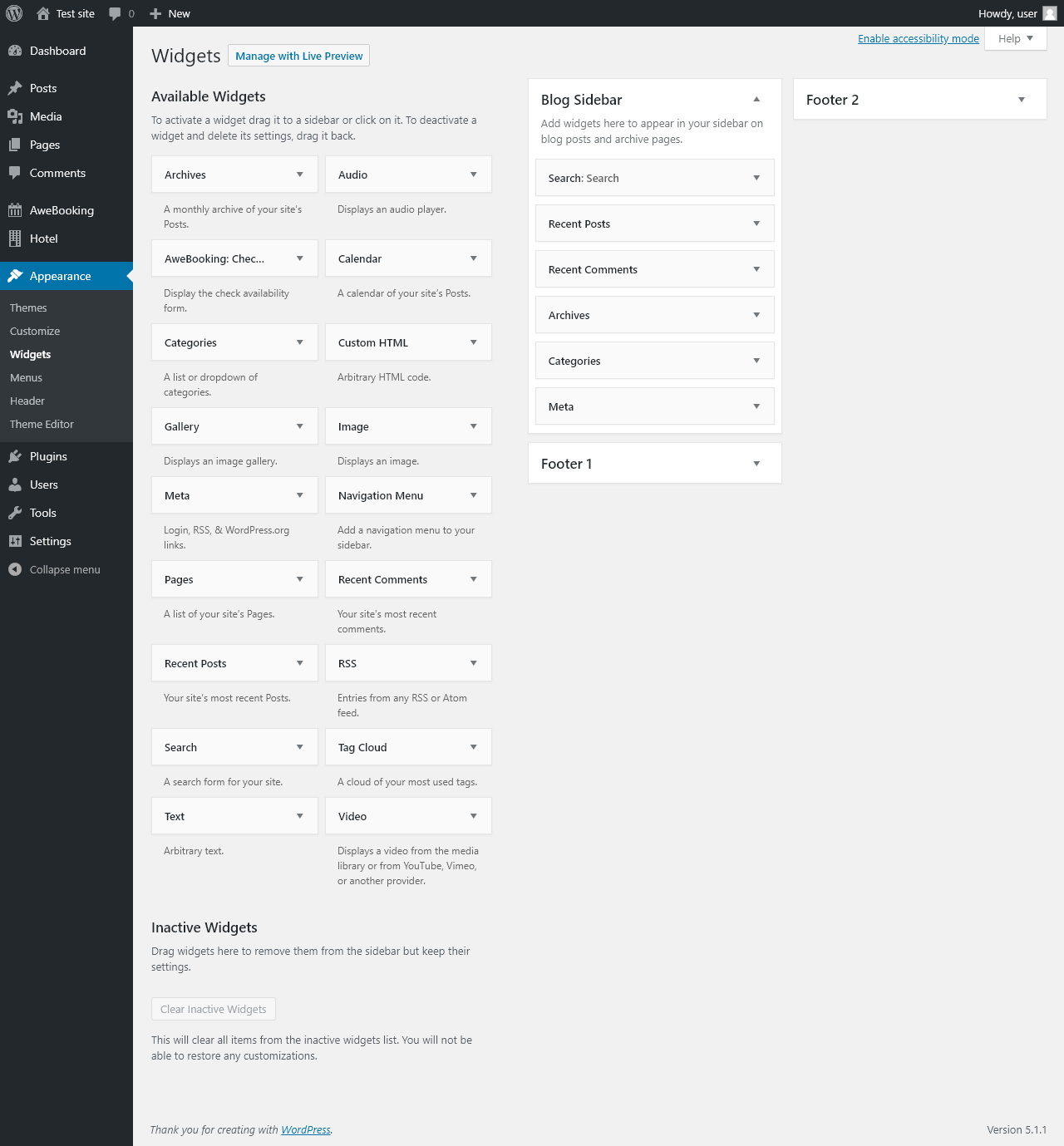
Task: Collapse the Blog Sidebar panel
Action: tap(756, 100)
